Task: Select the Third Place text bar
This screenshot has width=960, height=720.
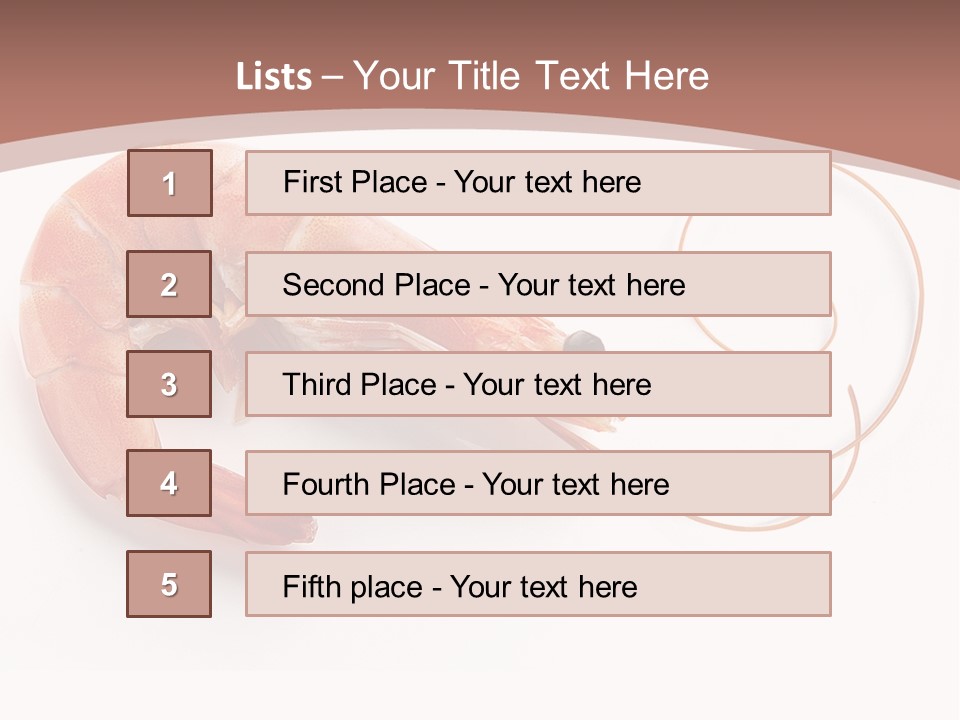Action: click(x=538, y=384)
